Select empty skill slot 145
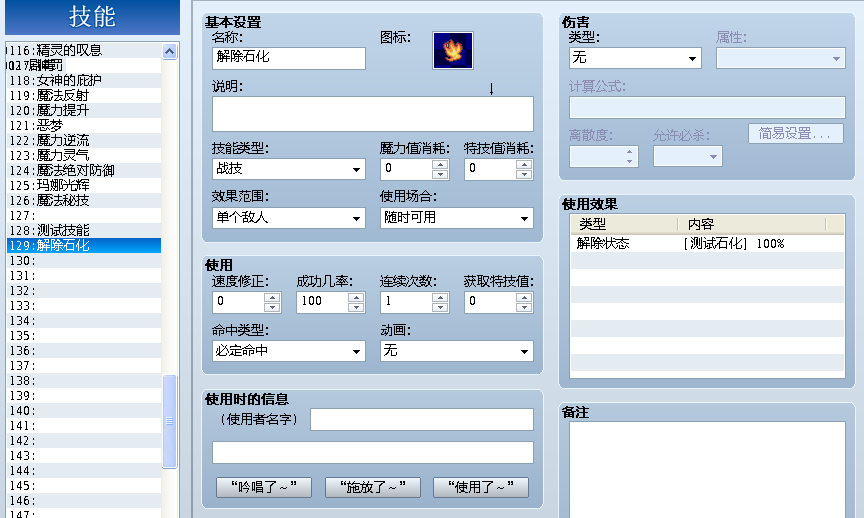The image size is (864, 518). click(x=84, y=486)
